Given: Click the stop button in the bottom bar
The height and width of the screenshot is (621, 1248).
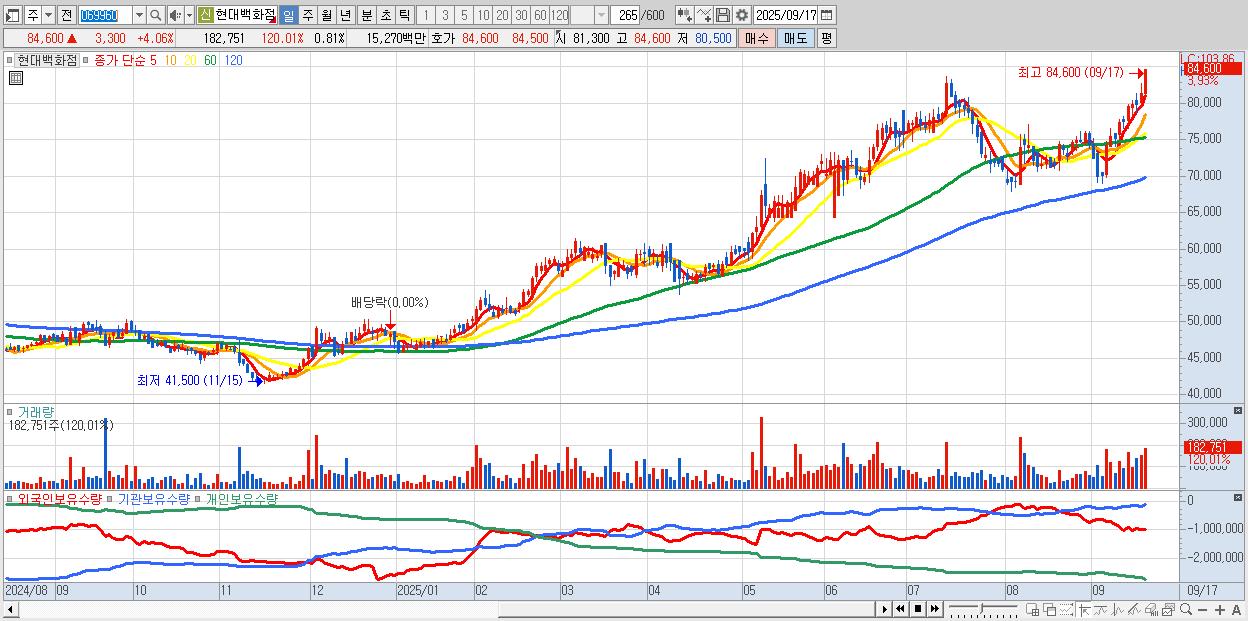Looking at the screenshot, I should click(918, 609).
